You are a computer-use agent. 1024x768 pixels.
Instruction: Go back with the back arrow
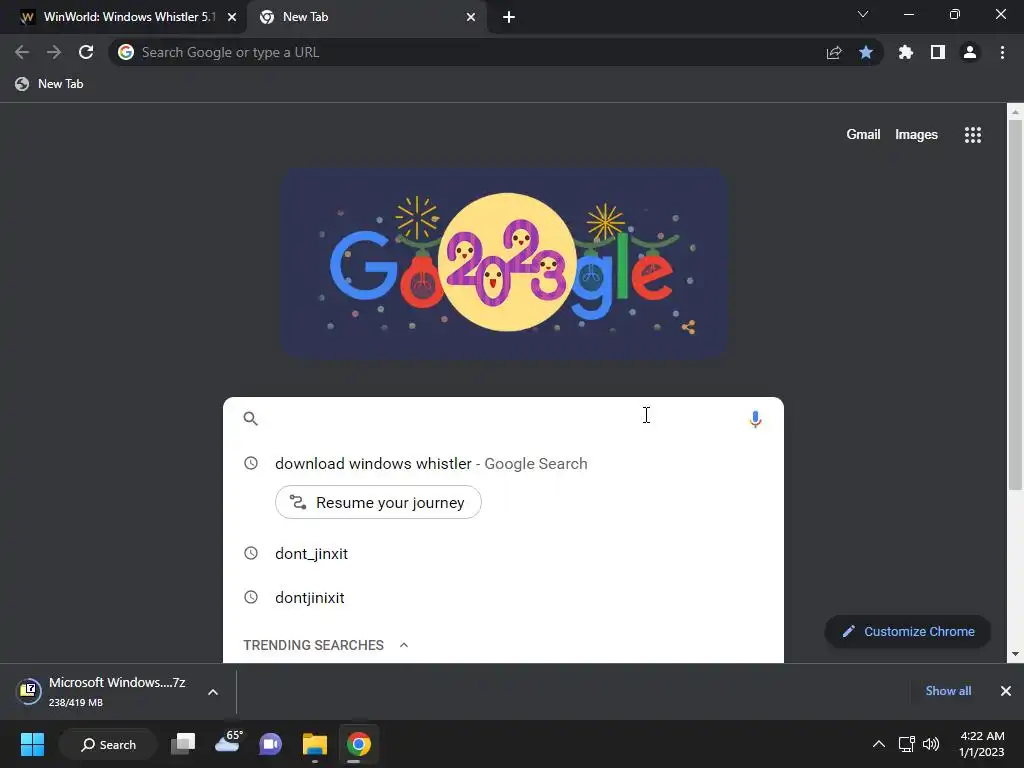coord(22,52)
